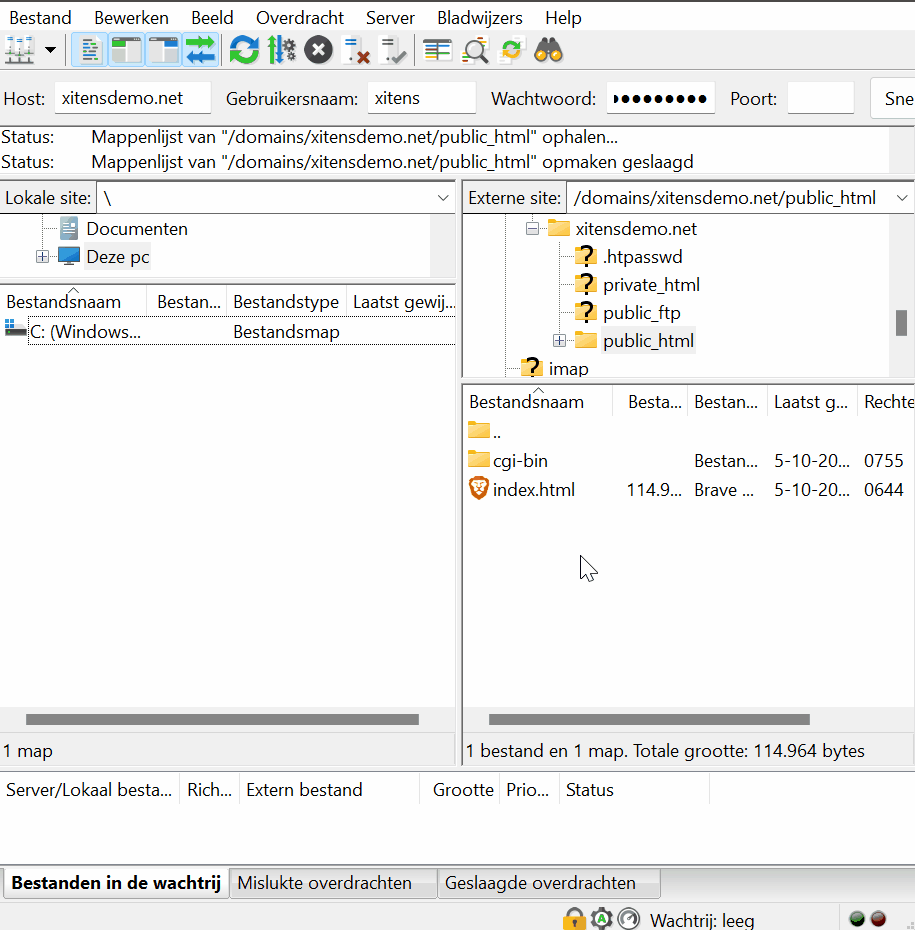The image size is (915, 930).
Task: Switch to Bestanden in de wachtrij tab
Action: tap(116, 883)
